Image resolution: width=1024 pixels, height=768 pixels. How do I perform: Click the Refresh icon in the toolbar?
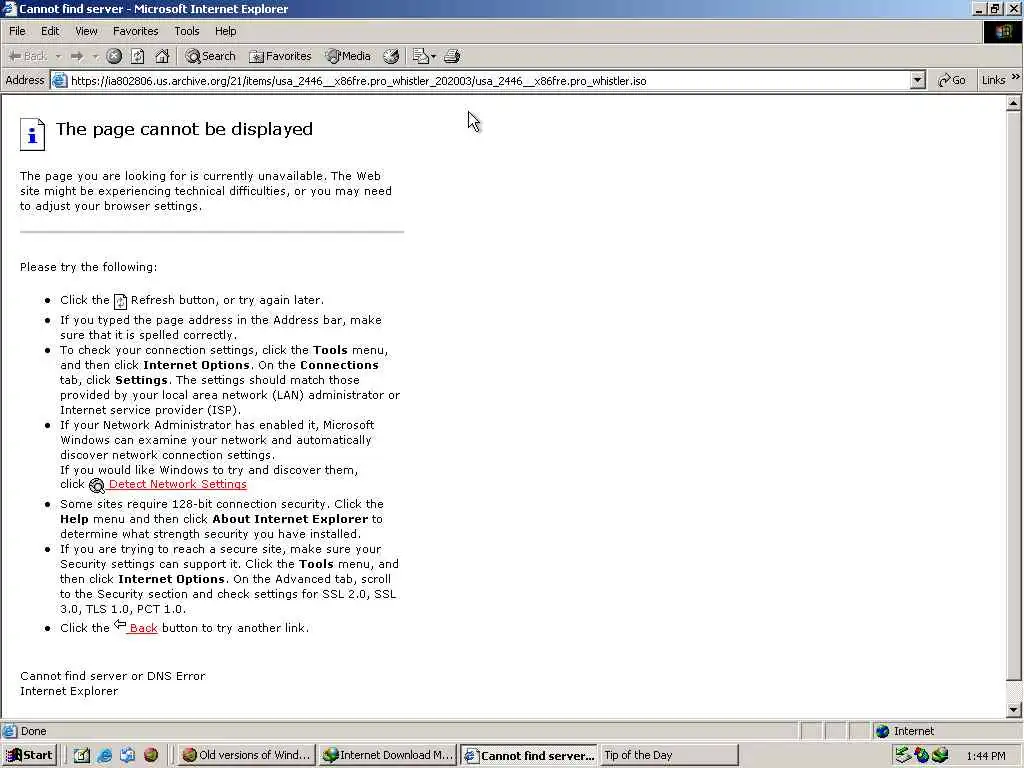click(x=137, y=56)
